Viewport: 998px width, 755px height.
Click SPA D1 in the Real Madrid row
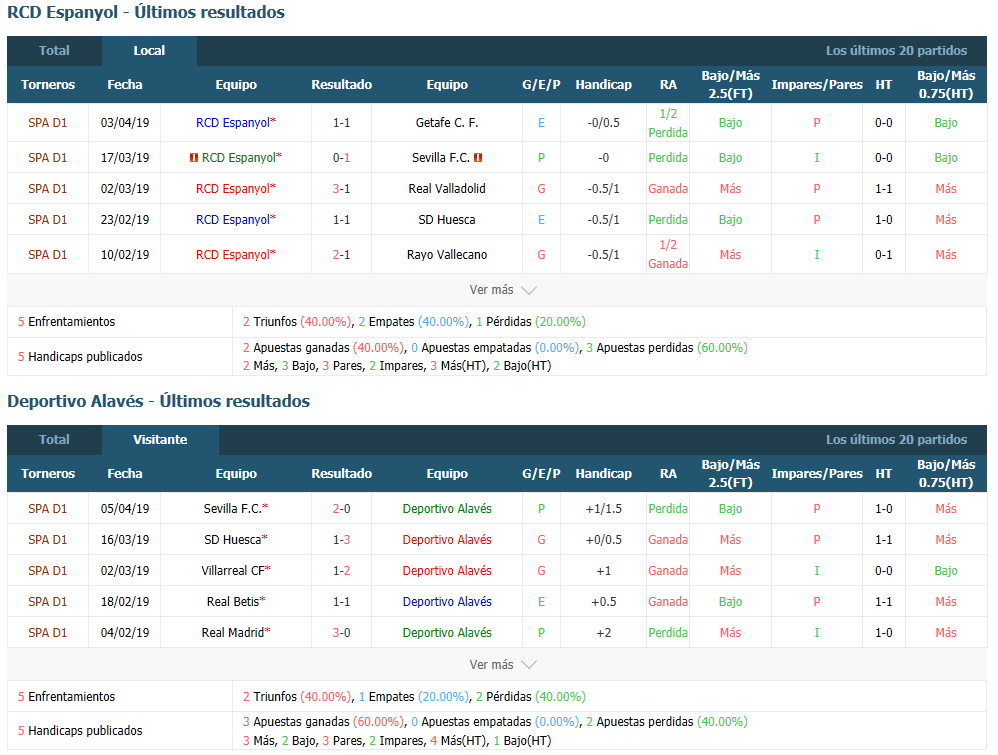[x=48, y=633]
